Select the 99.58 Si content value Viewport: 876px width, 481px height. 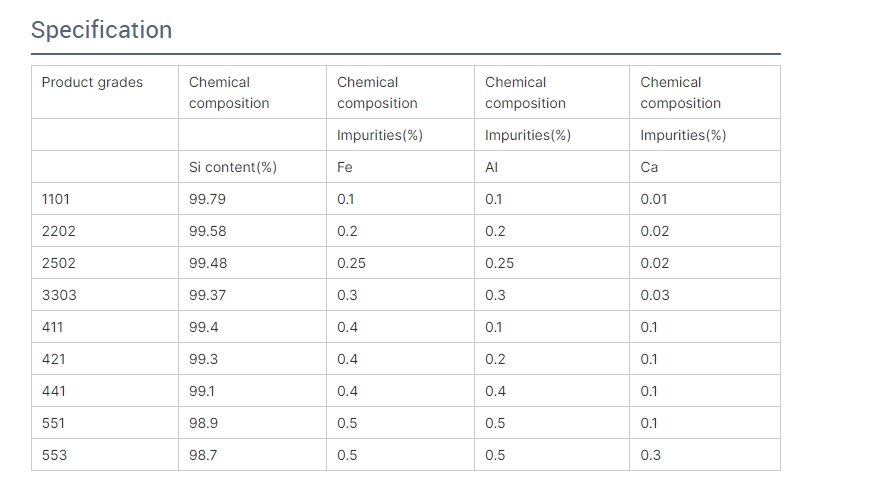(207, 231)
